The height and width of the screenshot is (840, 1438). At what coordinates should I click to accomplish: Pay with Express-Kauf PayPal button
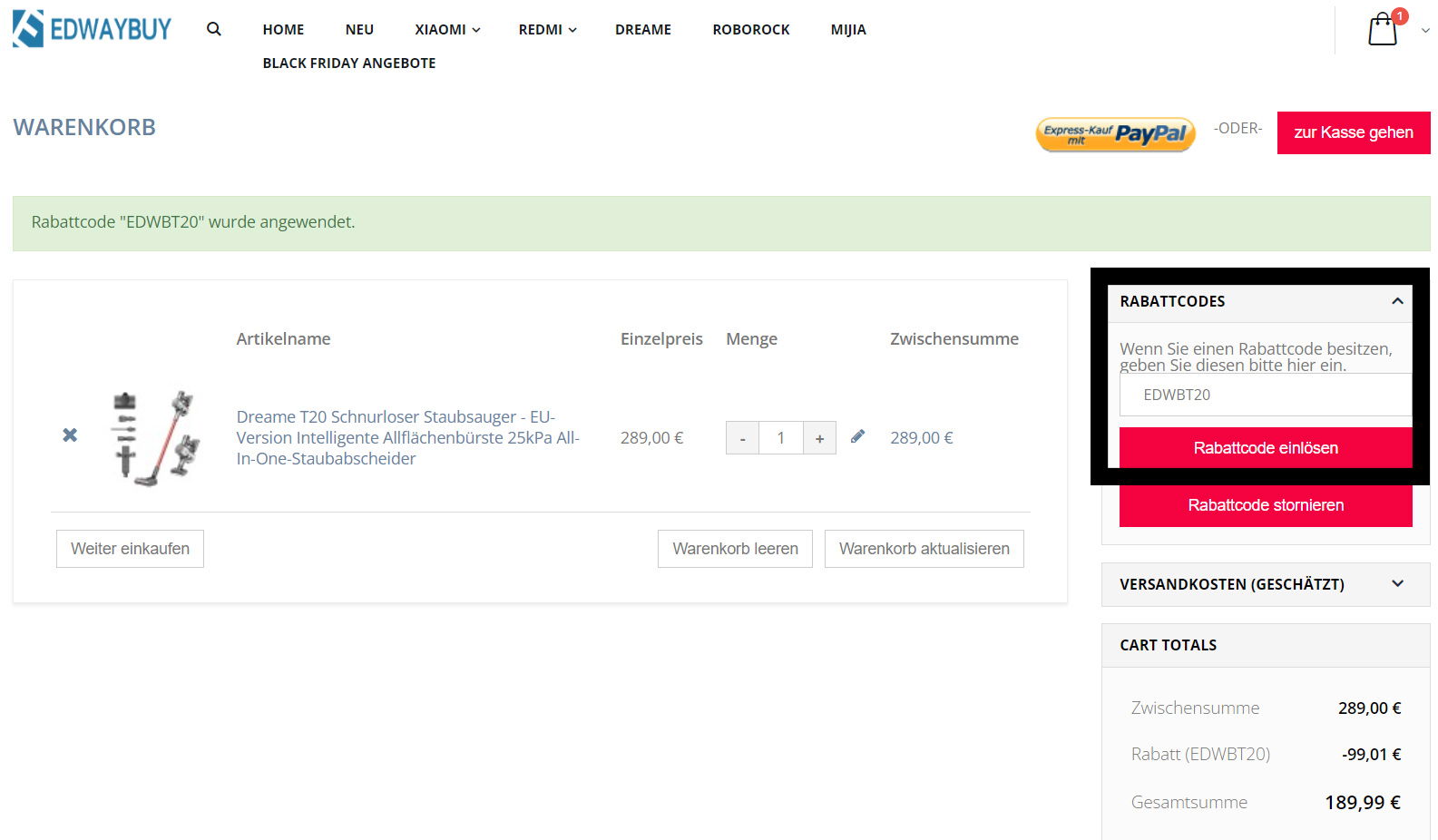coord(1115,133)
